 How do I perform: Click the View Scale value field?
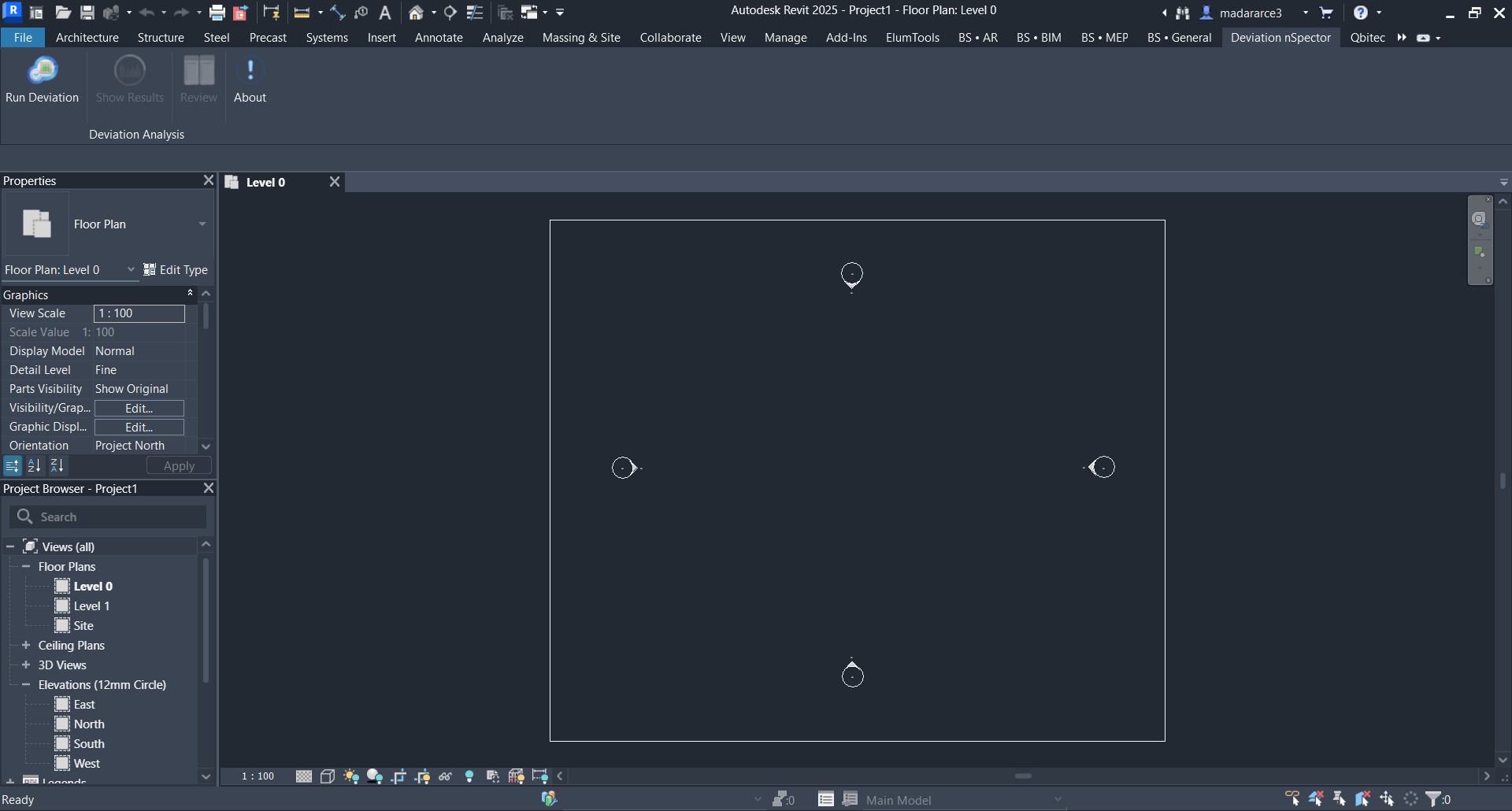point(139,313)
